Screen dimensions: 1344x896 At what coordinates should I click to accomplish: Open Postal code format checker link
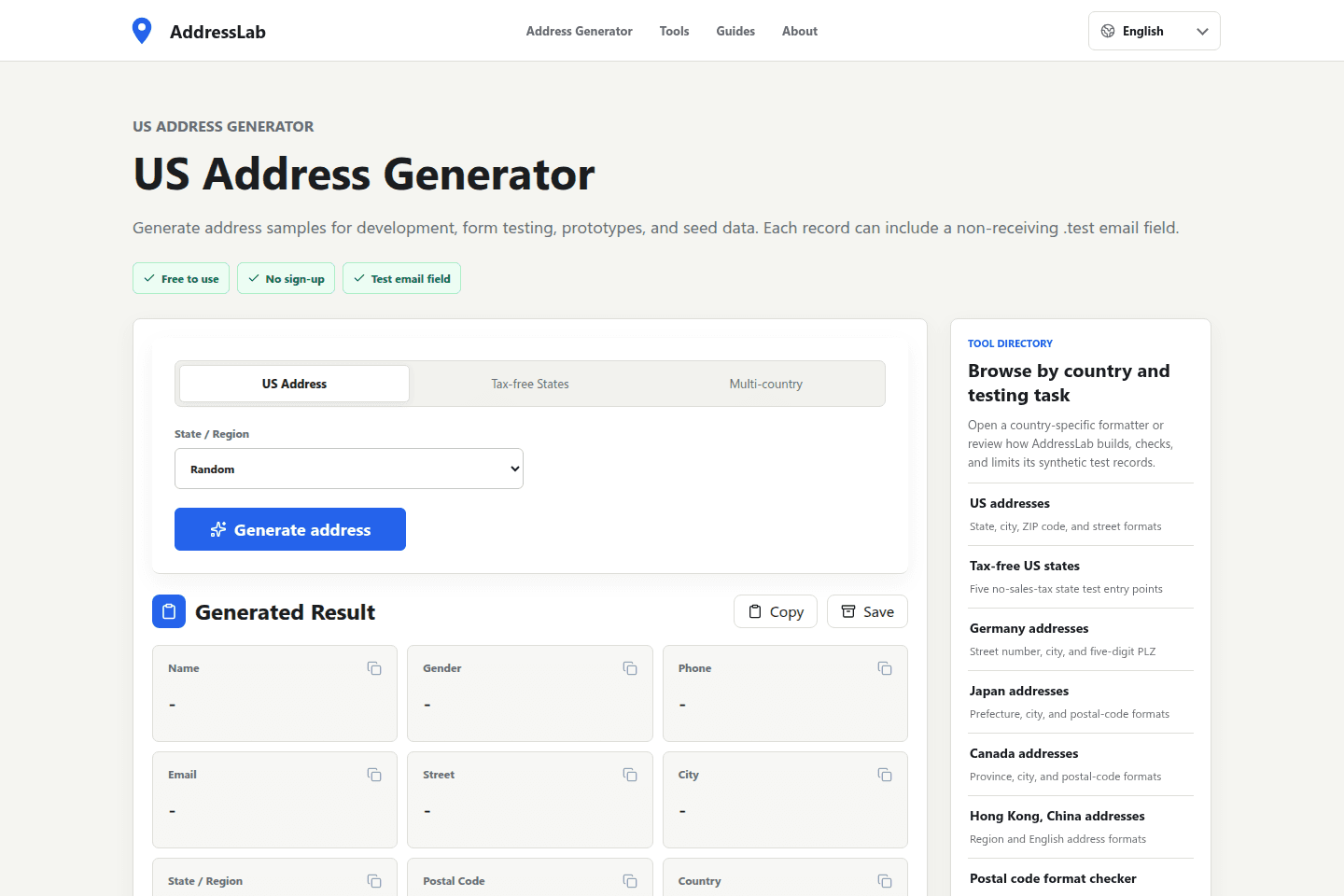[x=1081, y=878]
